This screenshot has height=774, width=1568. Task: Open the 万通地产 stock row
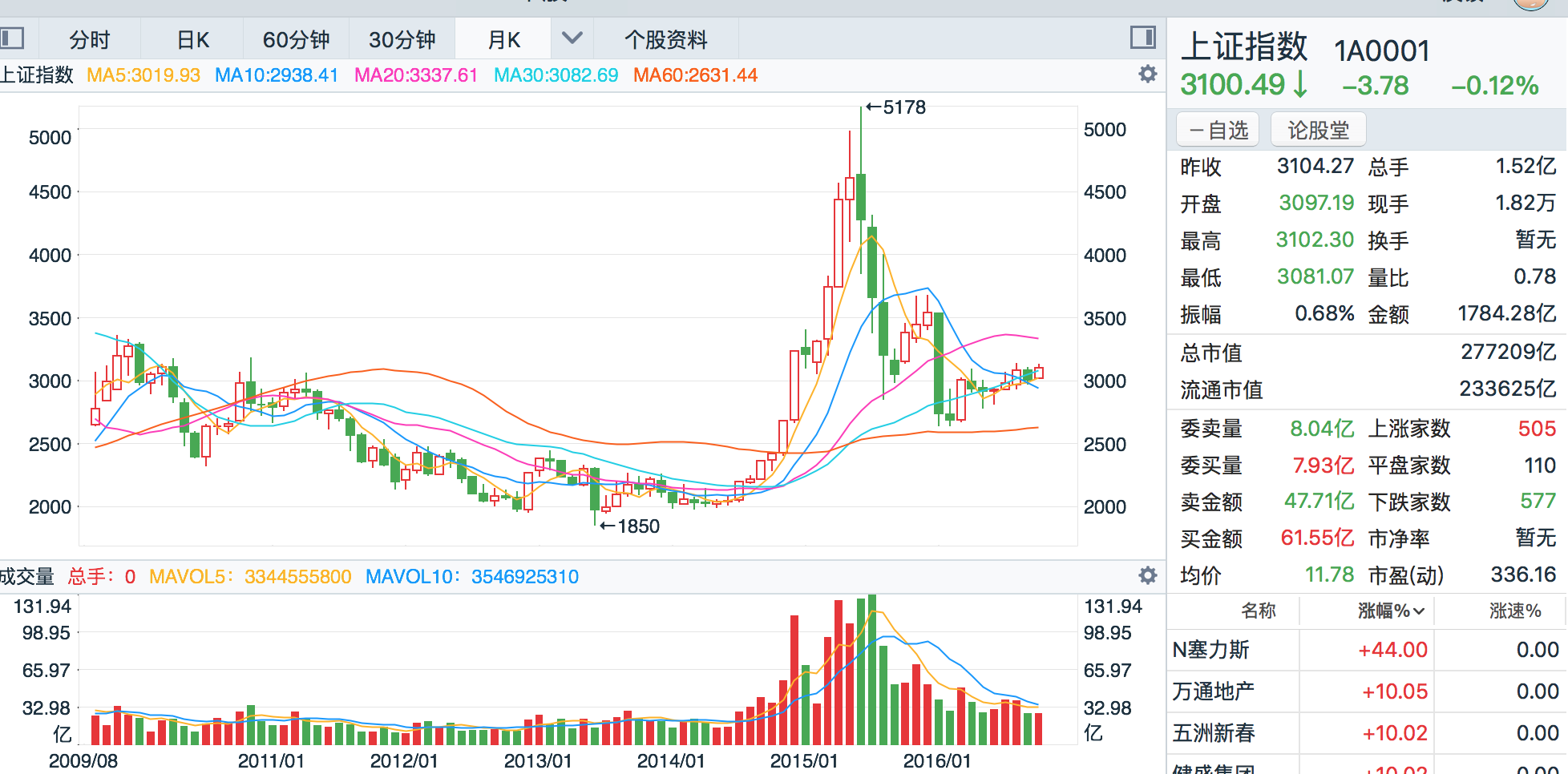click(1367, 691)
